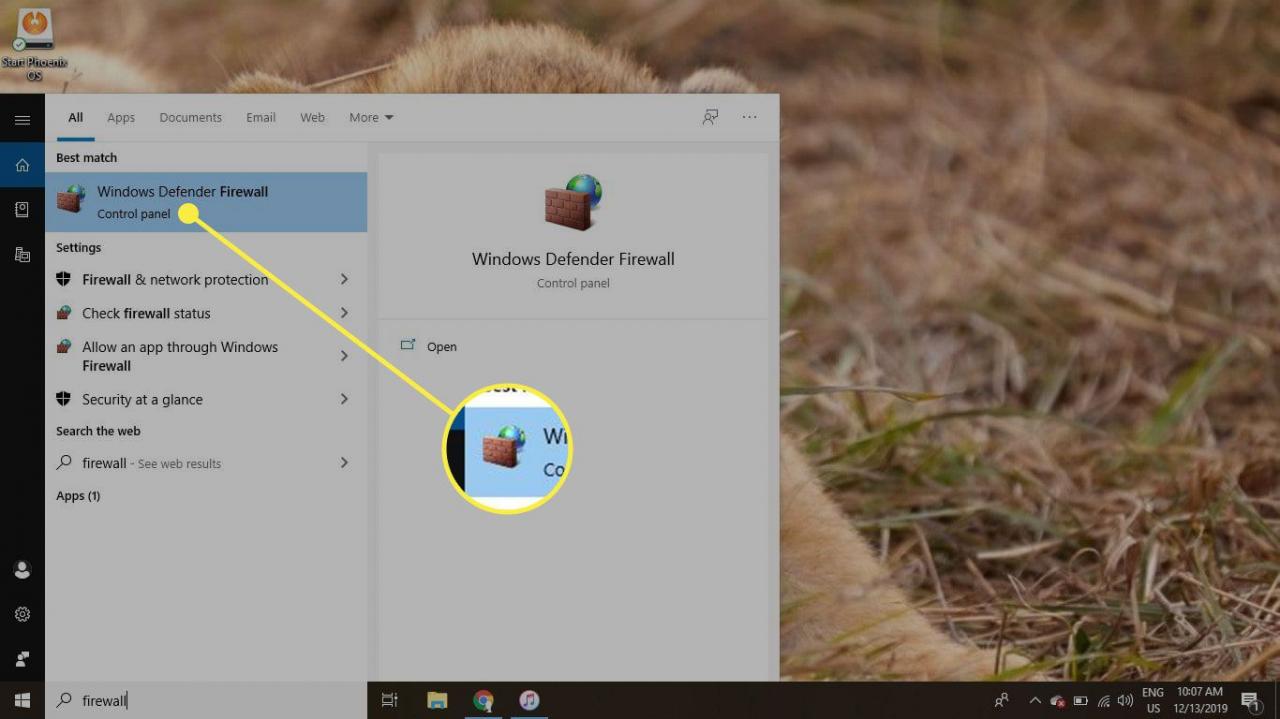Launch iTunes from the taskbar
The height and width of the screenshot is (719, 1280).
point(529,700)
